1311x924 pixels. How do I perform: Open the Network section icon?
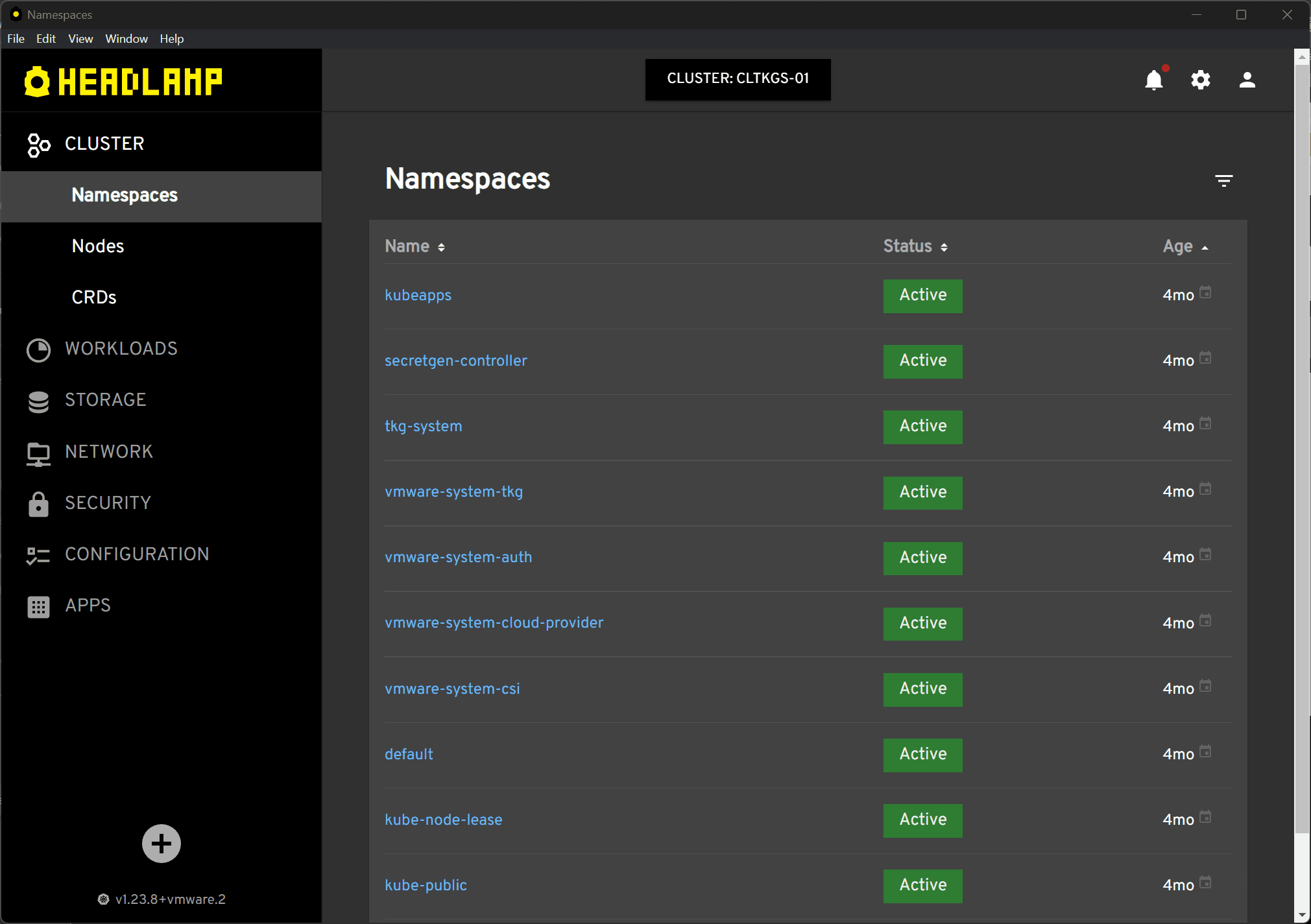(38, 452)
